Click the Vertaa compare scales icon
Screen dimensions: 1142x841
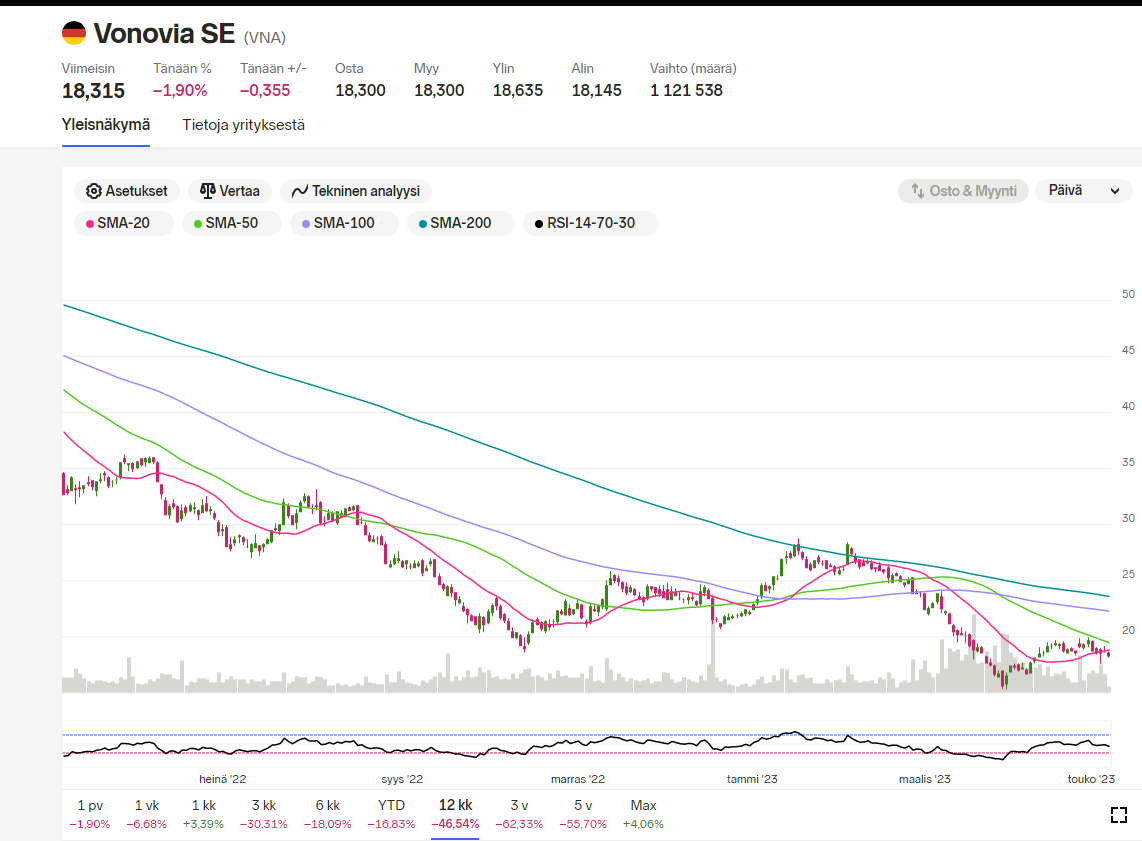208,191
